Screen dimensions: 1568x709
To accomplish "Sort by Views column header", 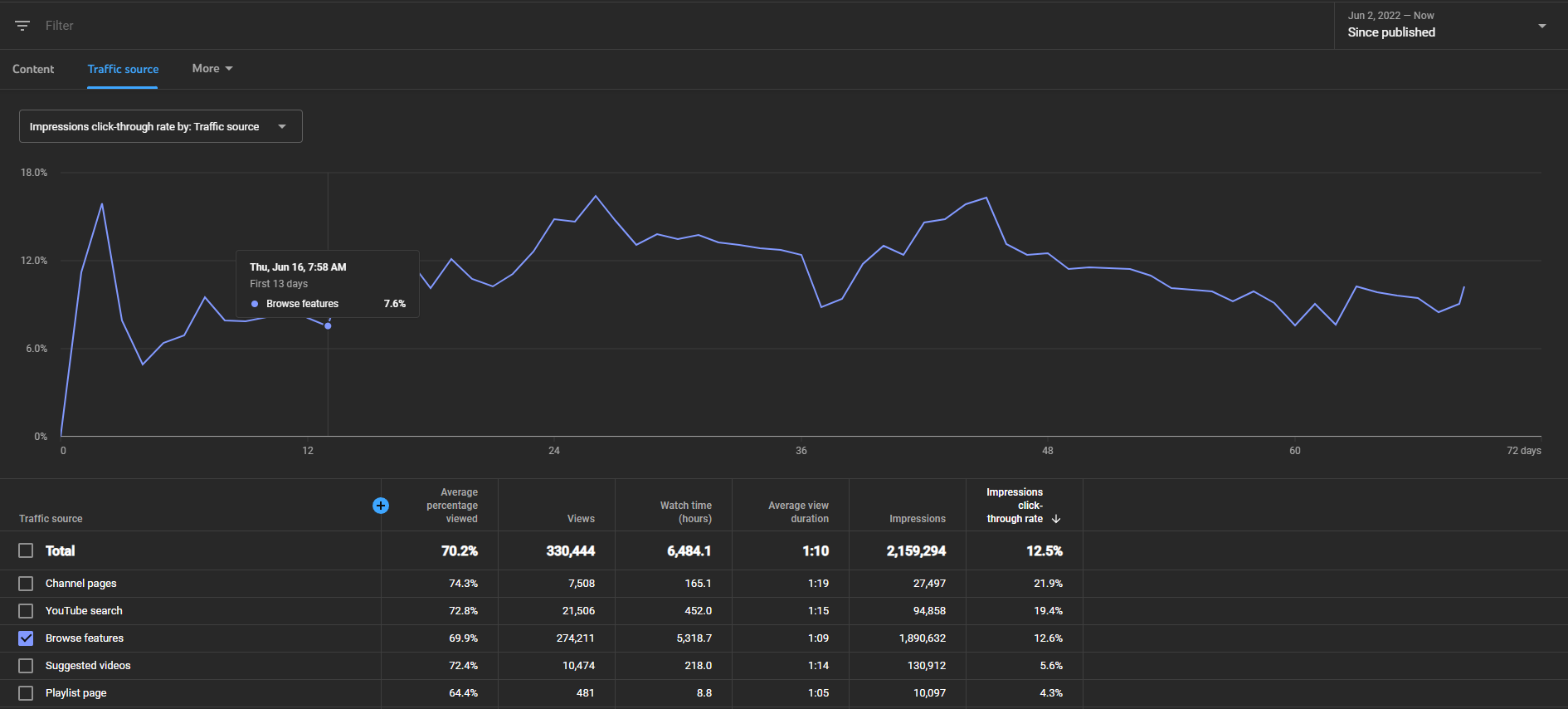I will point(581,519).
